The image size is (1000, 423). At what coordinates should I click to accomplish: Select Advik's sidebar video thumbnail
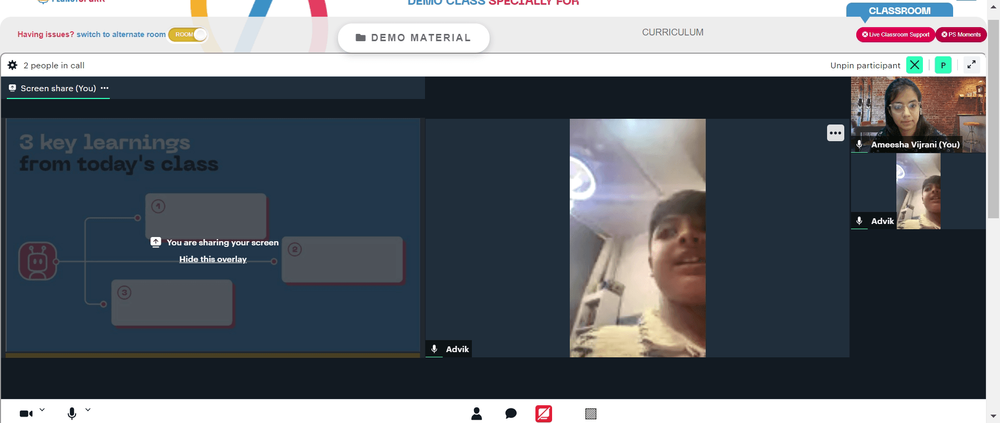(918, 191)
